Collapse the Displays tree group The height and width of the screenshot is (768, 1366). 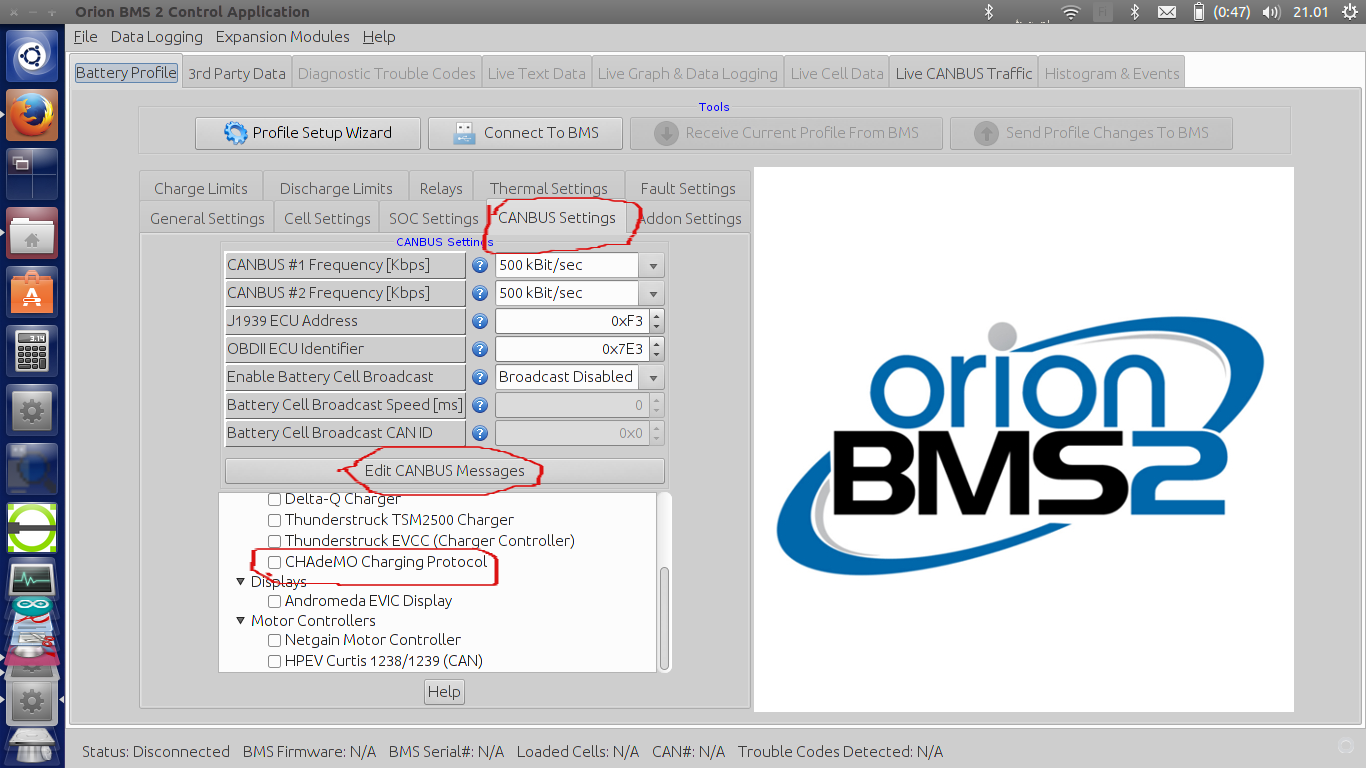[241, 581]
